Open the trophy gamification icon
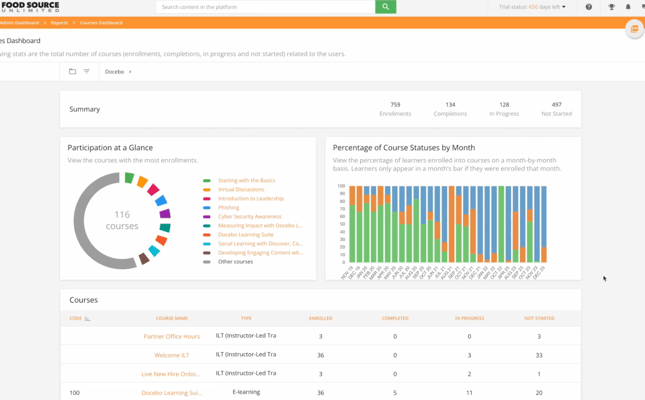This screenshot has width=645, height=400. point(611,7)
